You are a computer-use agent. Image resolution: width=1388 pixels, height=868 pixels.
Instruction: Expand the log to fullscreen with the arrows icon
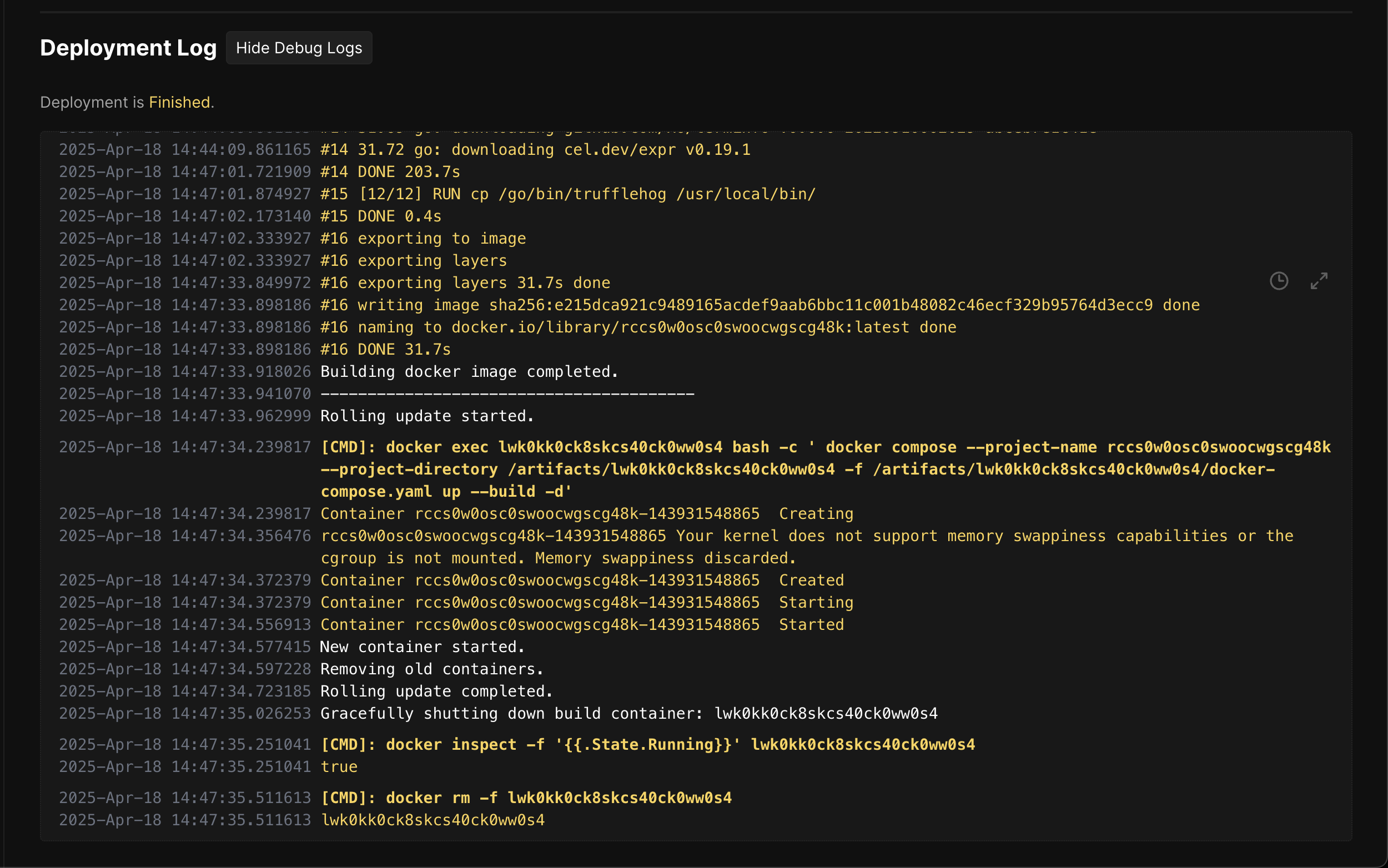click(x=1319, y=281)
